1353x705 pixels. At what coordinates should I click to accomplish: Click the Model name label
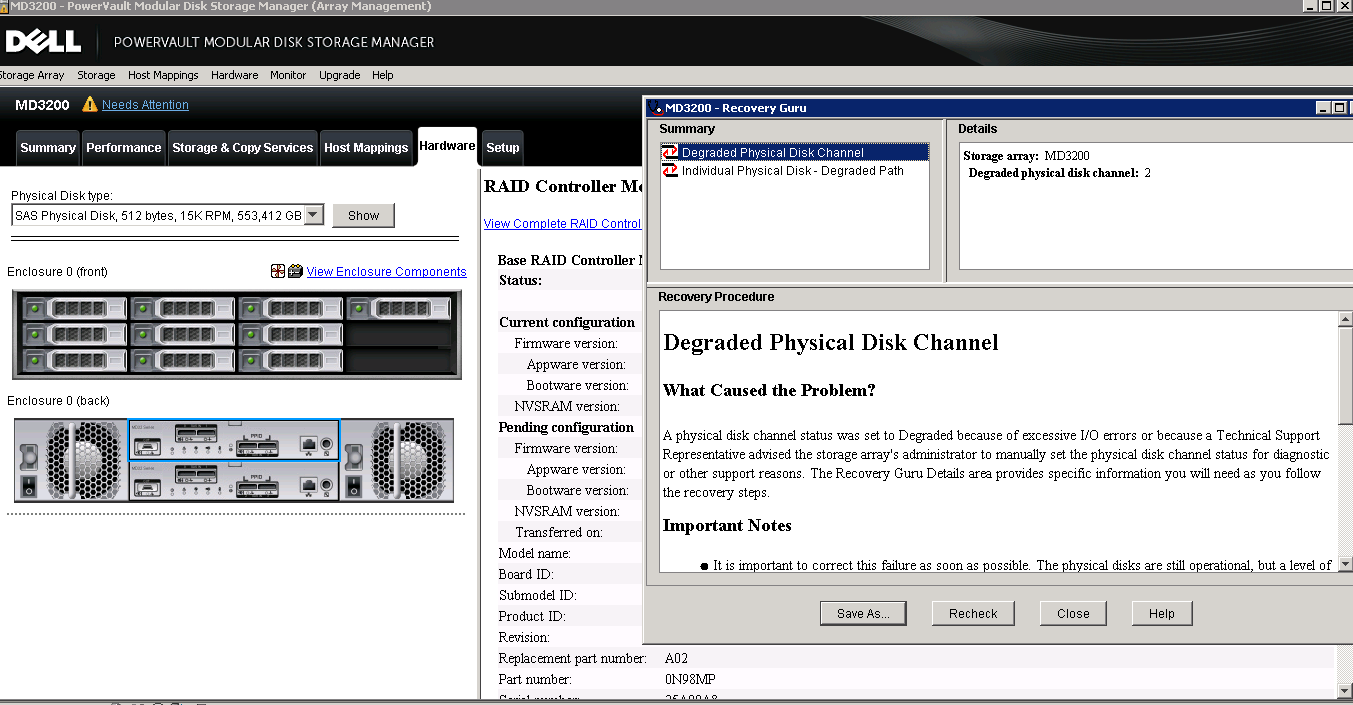point(535,554)
